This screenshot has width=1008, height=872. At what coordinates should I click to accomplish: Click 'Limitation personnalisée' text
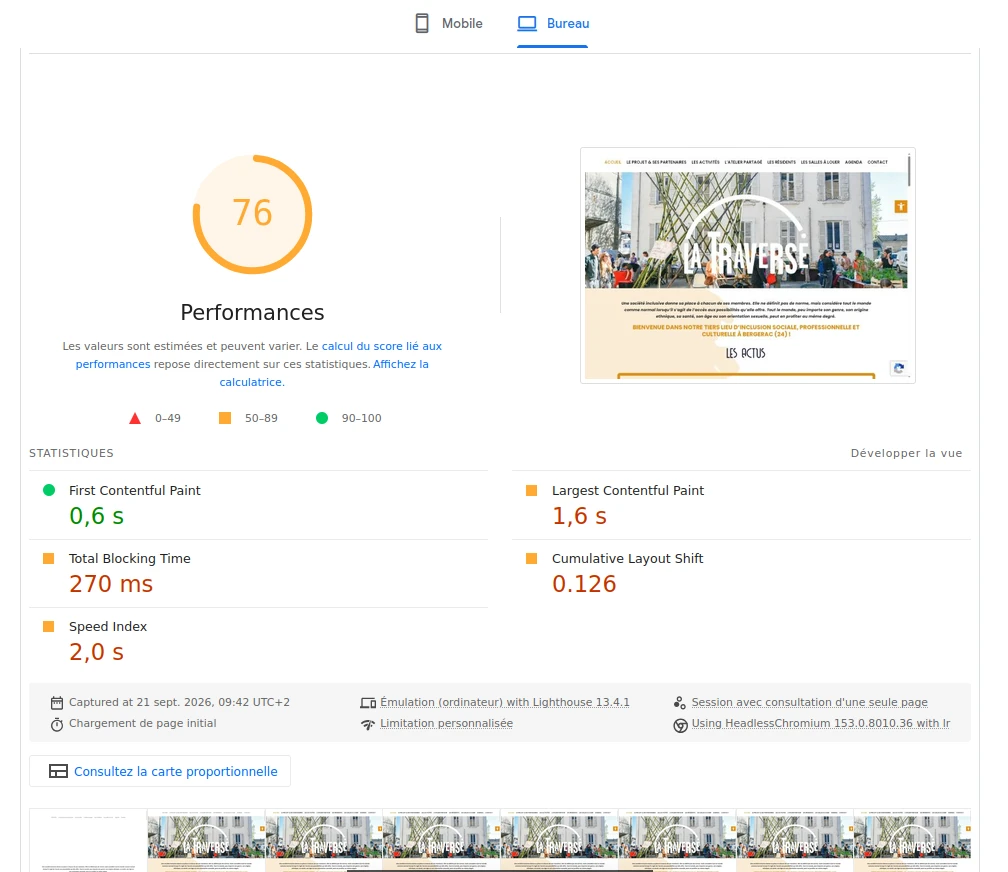(446, 723)
